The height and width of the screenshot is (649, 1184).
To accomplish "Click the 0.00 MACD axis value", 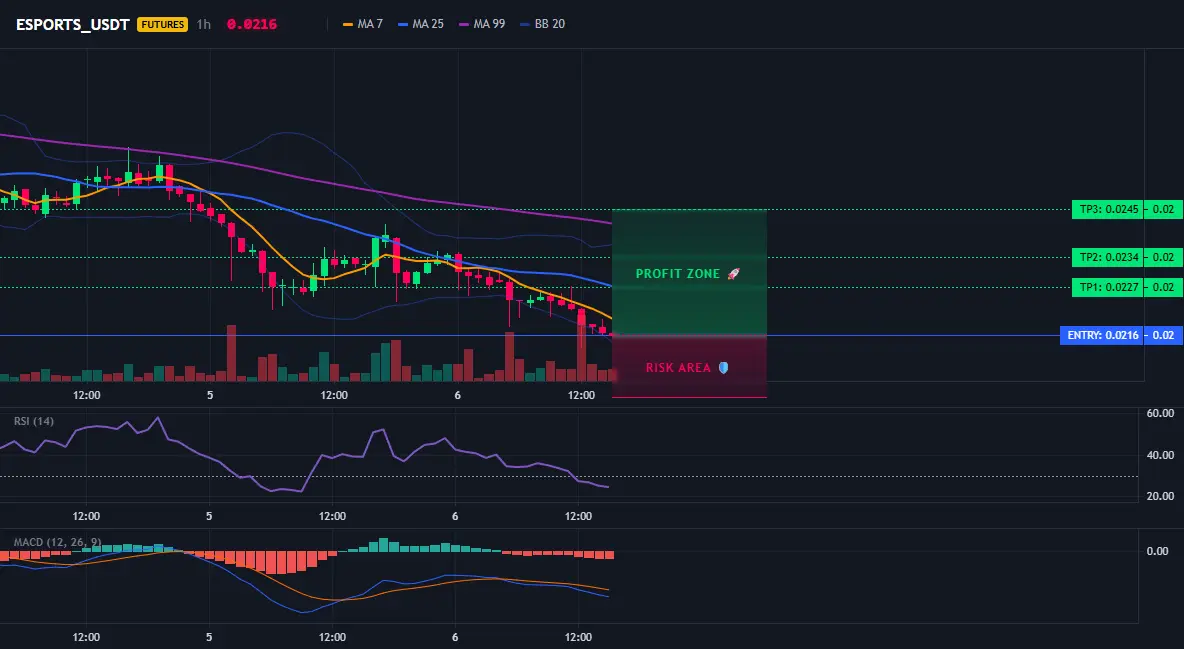I will click(1158, 551).
